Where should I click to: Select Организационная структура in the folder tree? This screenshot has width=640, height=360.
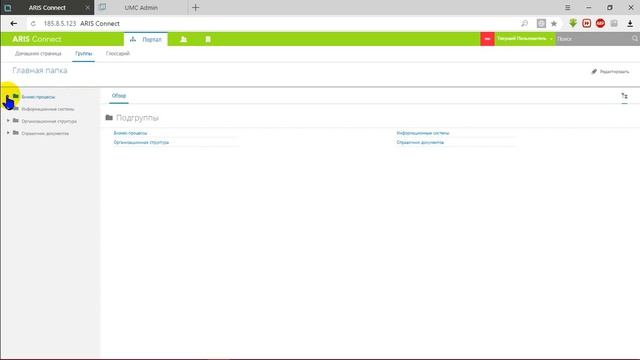49,121
